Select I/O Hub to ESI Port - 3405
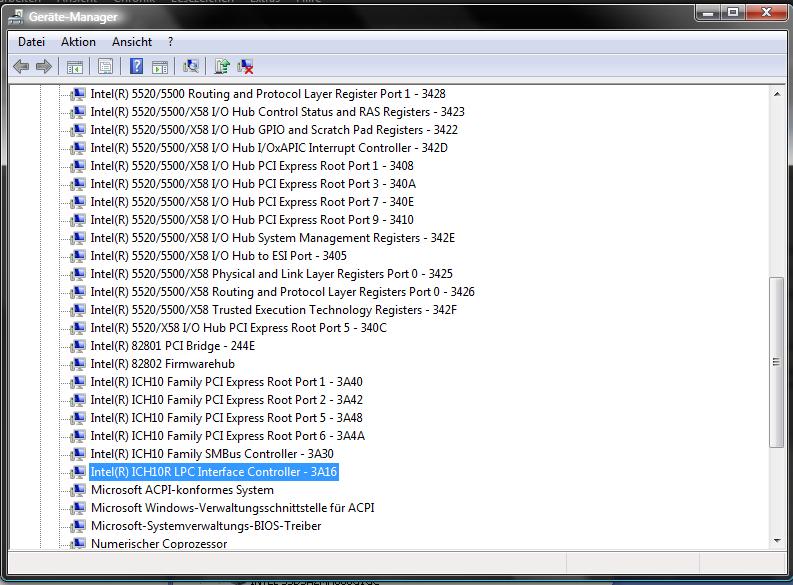Viewport: 793px width, 585px height. [x=218, y=256]
